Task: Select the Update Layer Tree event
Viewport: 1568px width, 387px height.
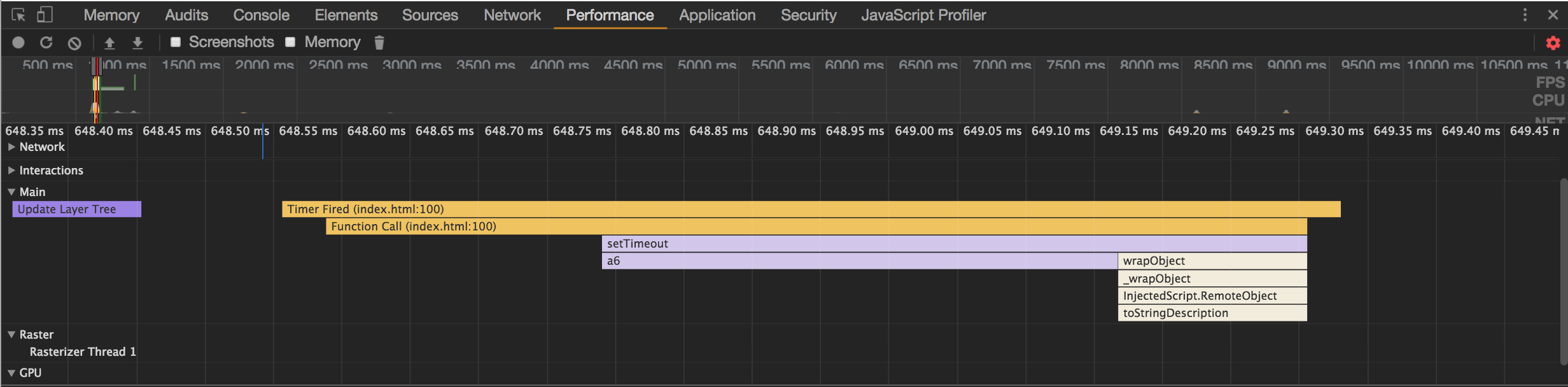Action: coord(77,209)
